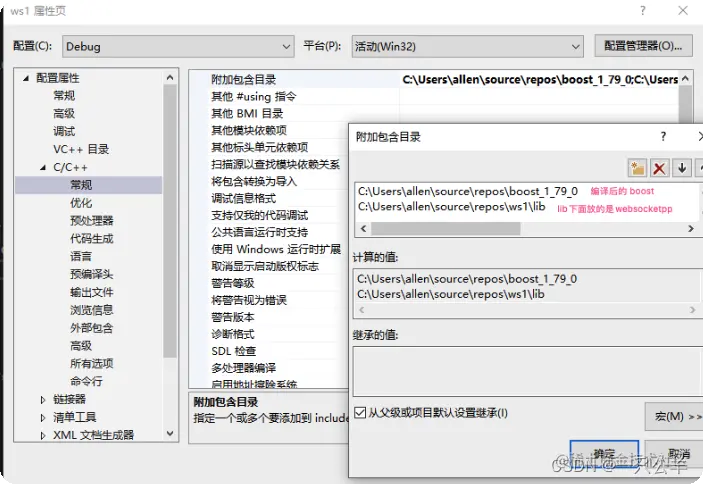The height and width of the screenshot is (484, 703).
Task: Click the 附加包含目录 value field with boost path
Action: point(540,80)
